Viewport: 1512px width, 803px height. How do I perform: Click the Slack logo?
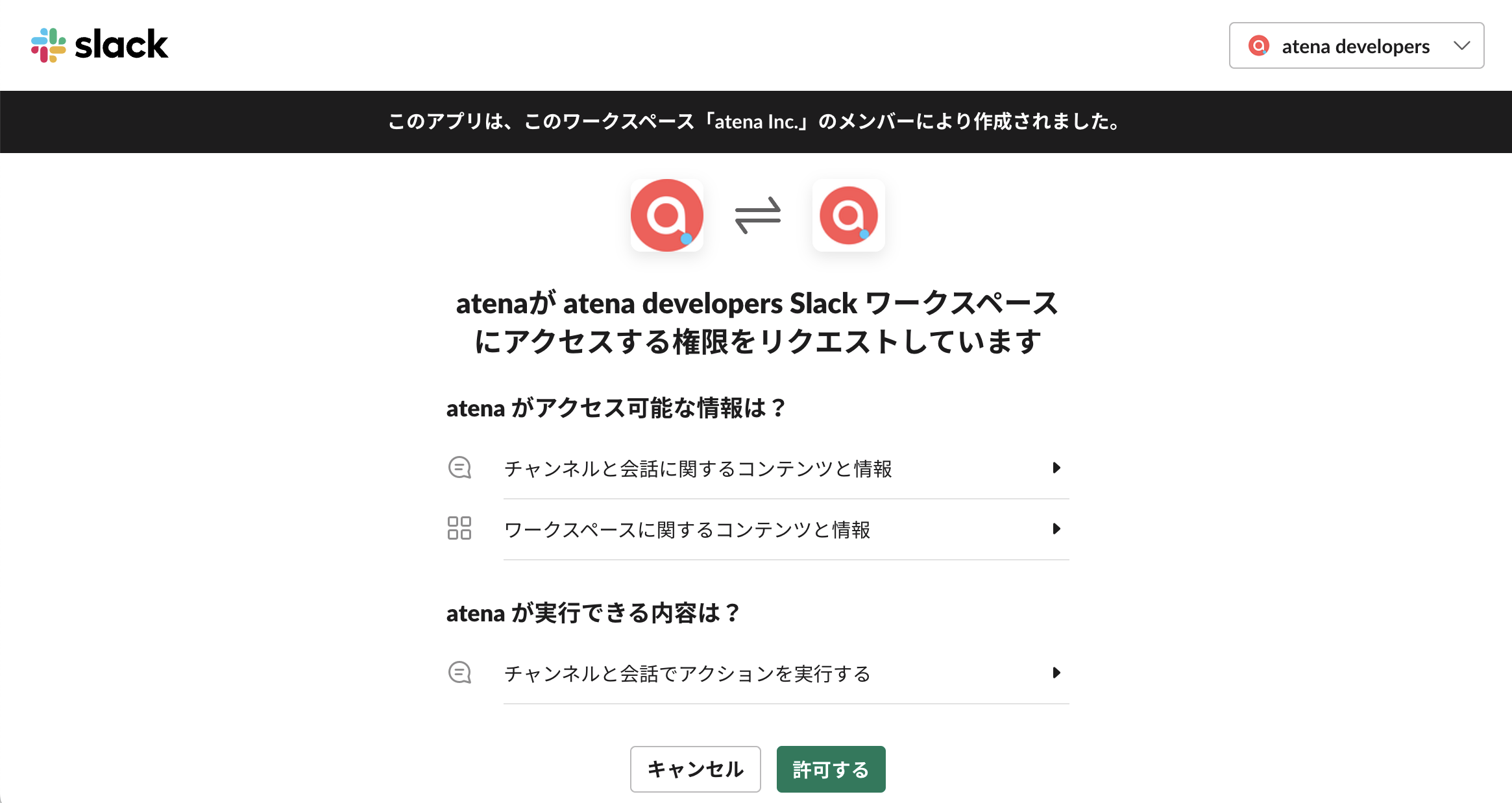[99, 45]
